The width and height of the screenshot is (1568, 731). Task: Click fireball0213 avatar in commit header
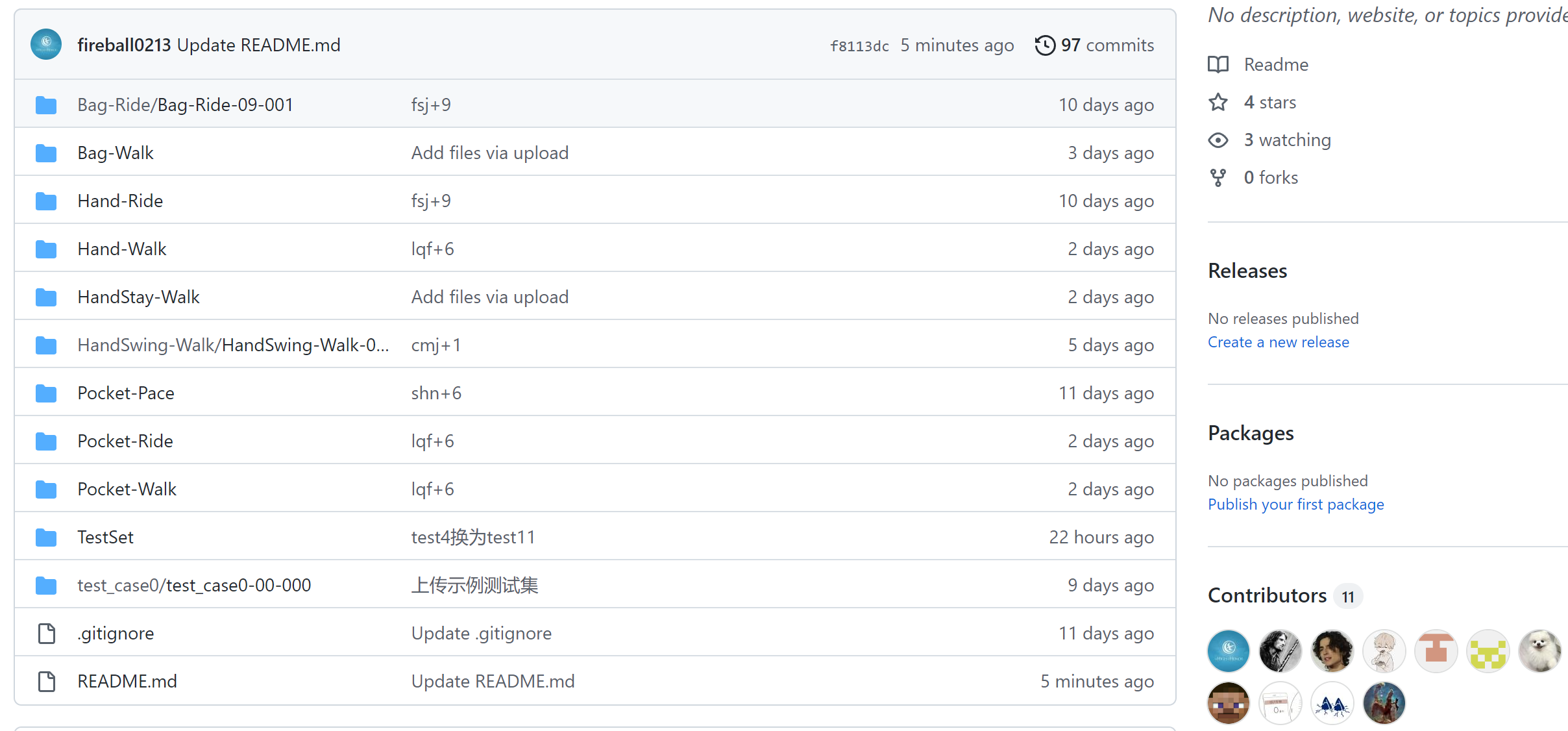(x=46, y=44)
